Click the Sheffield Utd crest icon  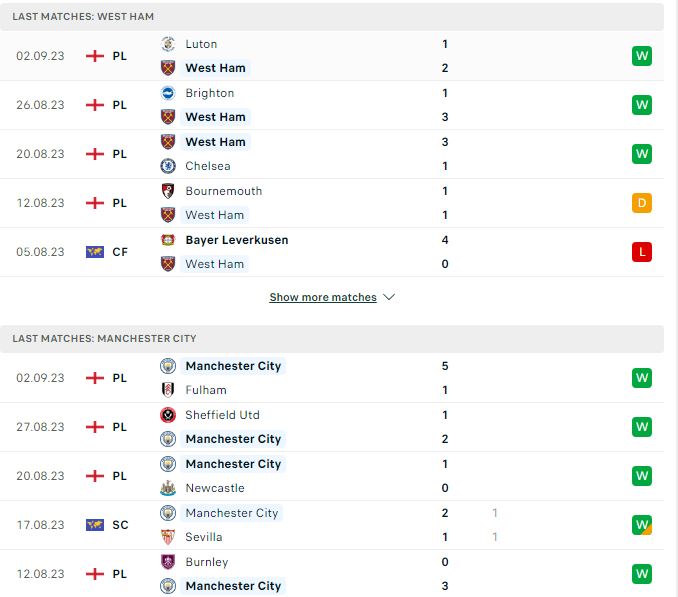tap(168, 415)
